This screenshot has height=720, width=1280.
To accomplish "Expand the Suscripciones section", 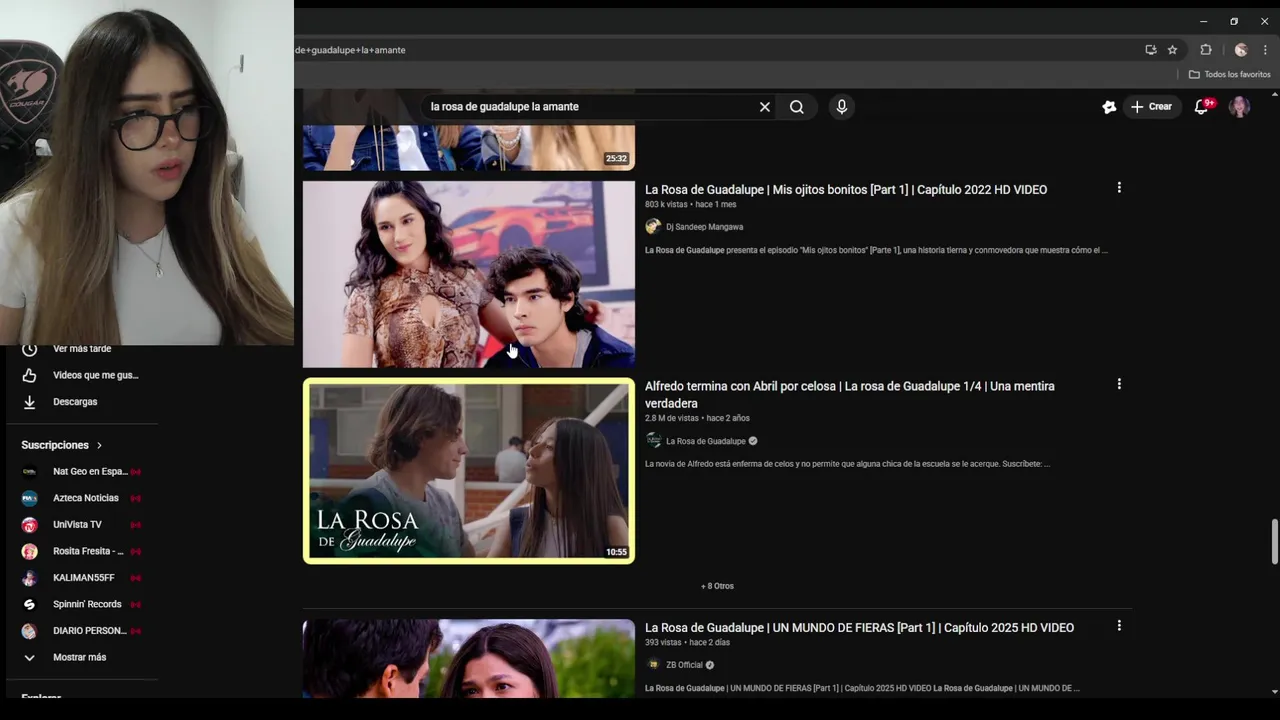I will [x=62, y=445].
